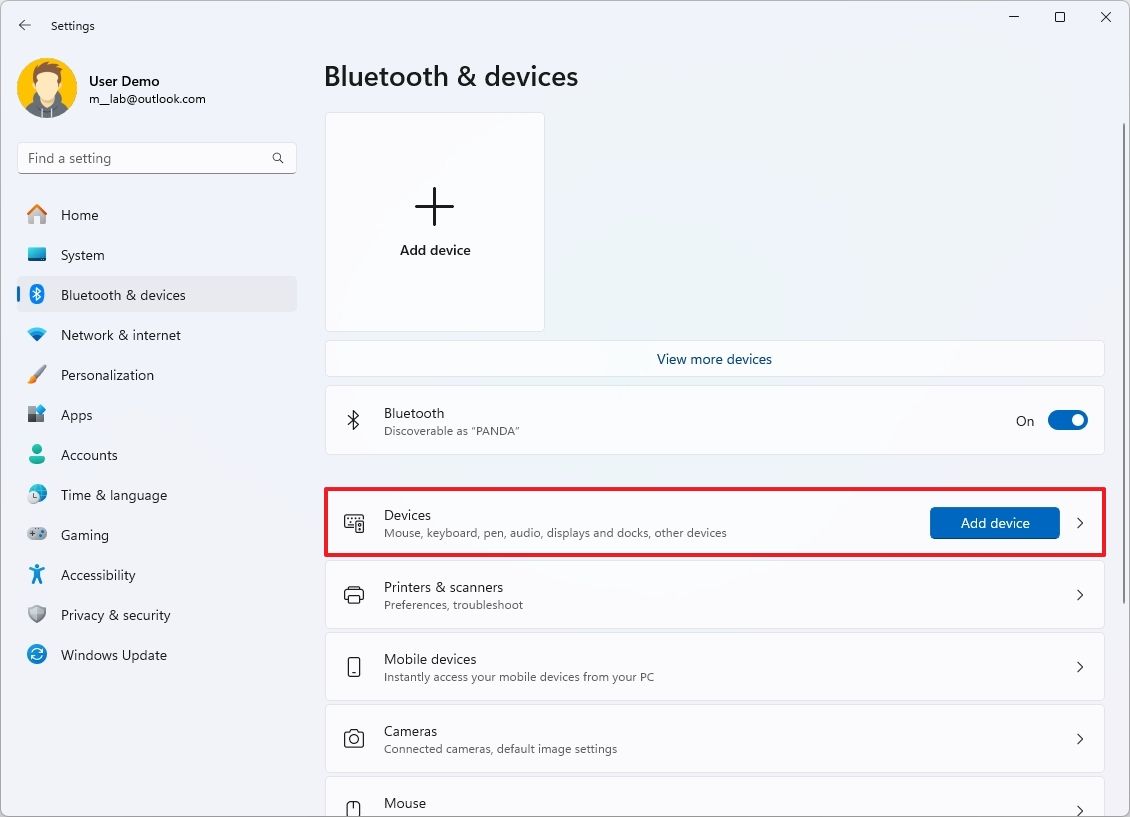The height and width of the screenshot is (817, 1130).
Task: Open View more devices link
Action: click(713, 359)
